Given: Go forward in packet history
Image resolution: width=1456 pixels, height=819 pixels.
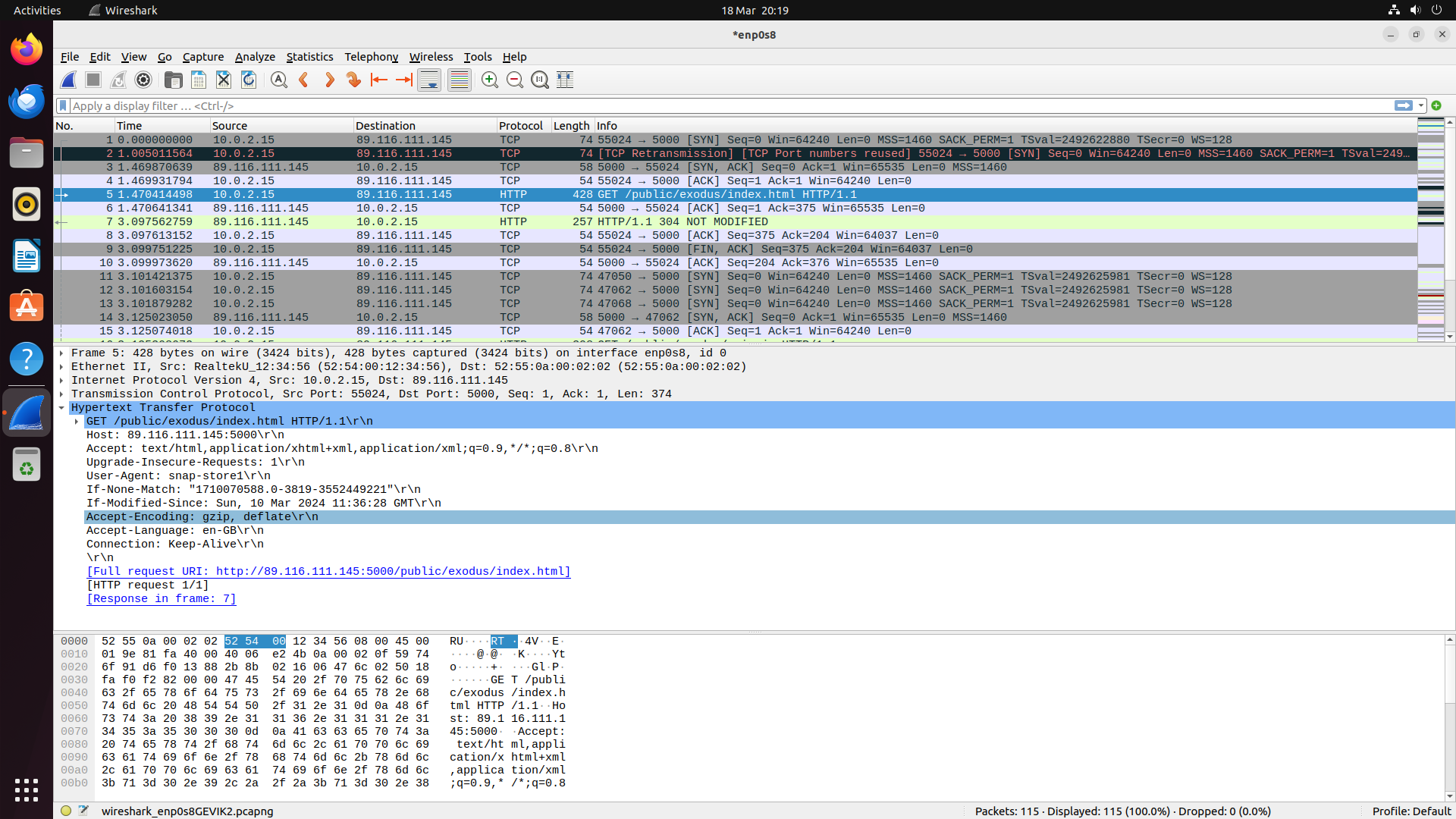Looking at the screenshot, I should click(329, 80).
